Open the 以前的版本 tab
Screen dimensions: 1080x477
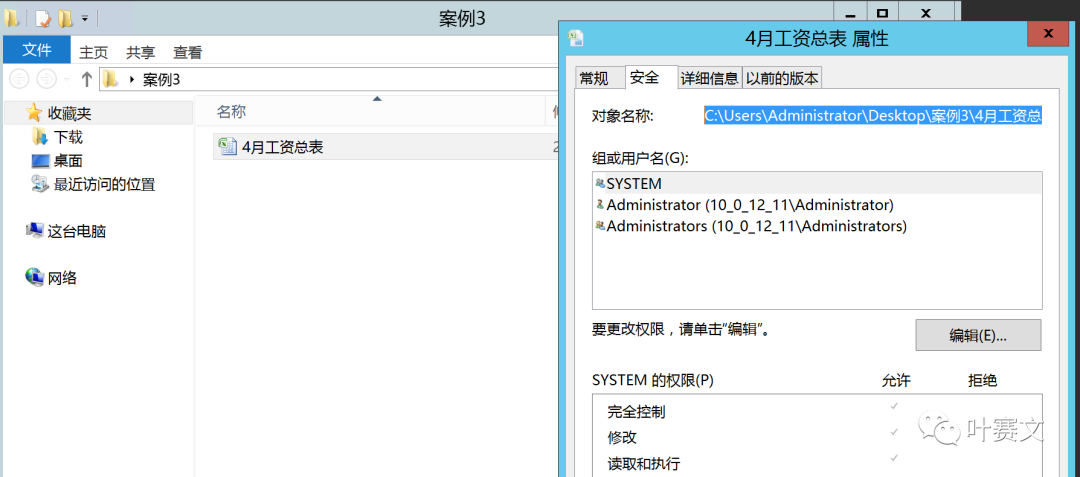coord(782,78)
